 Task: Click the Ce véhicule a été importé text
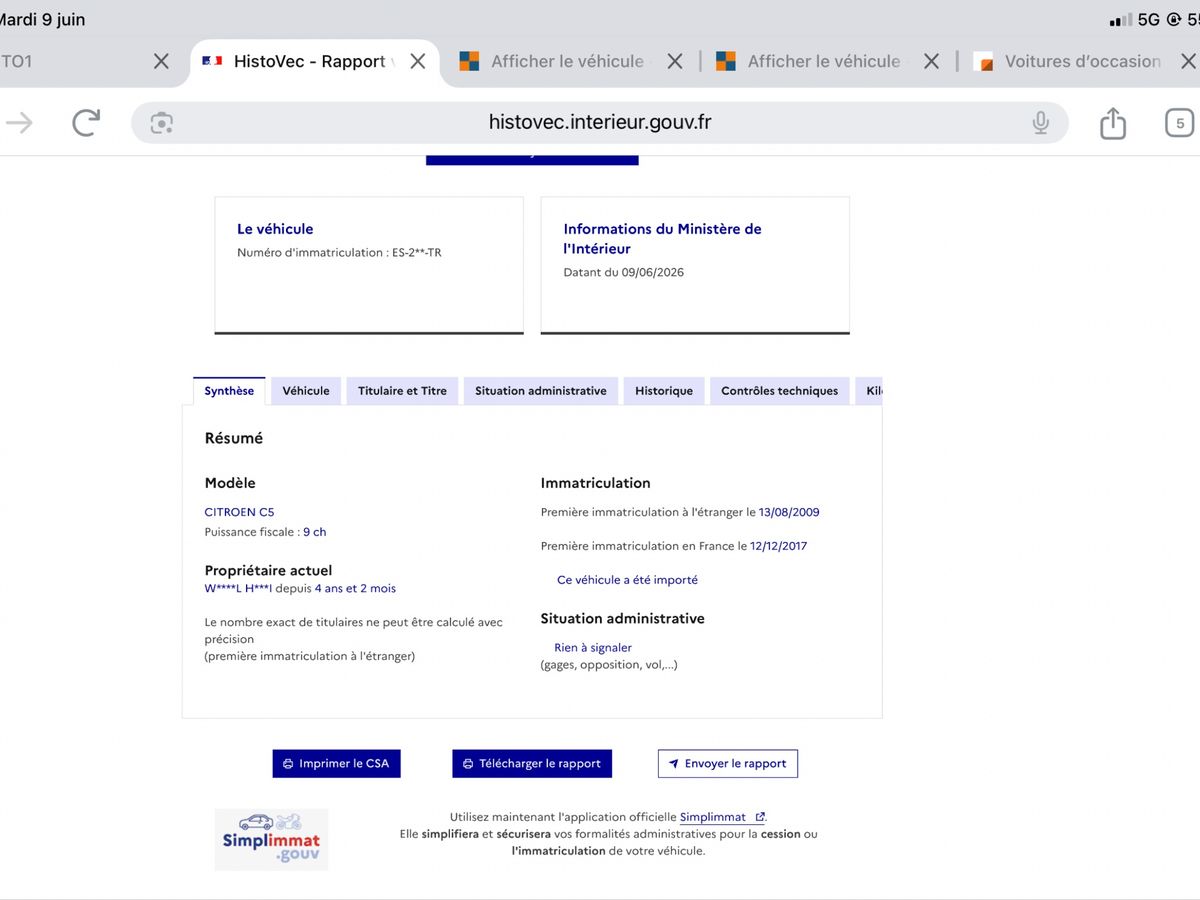[627, 580]
